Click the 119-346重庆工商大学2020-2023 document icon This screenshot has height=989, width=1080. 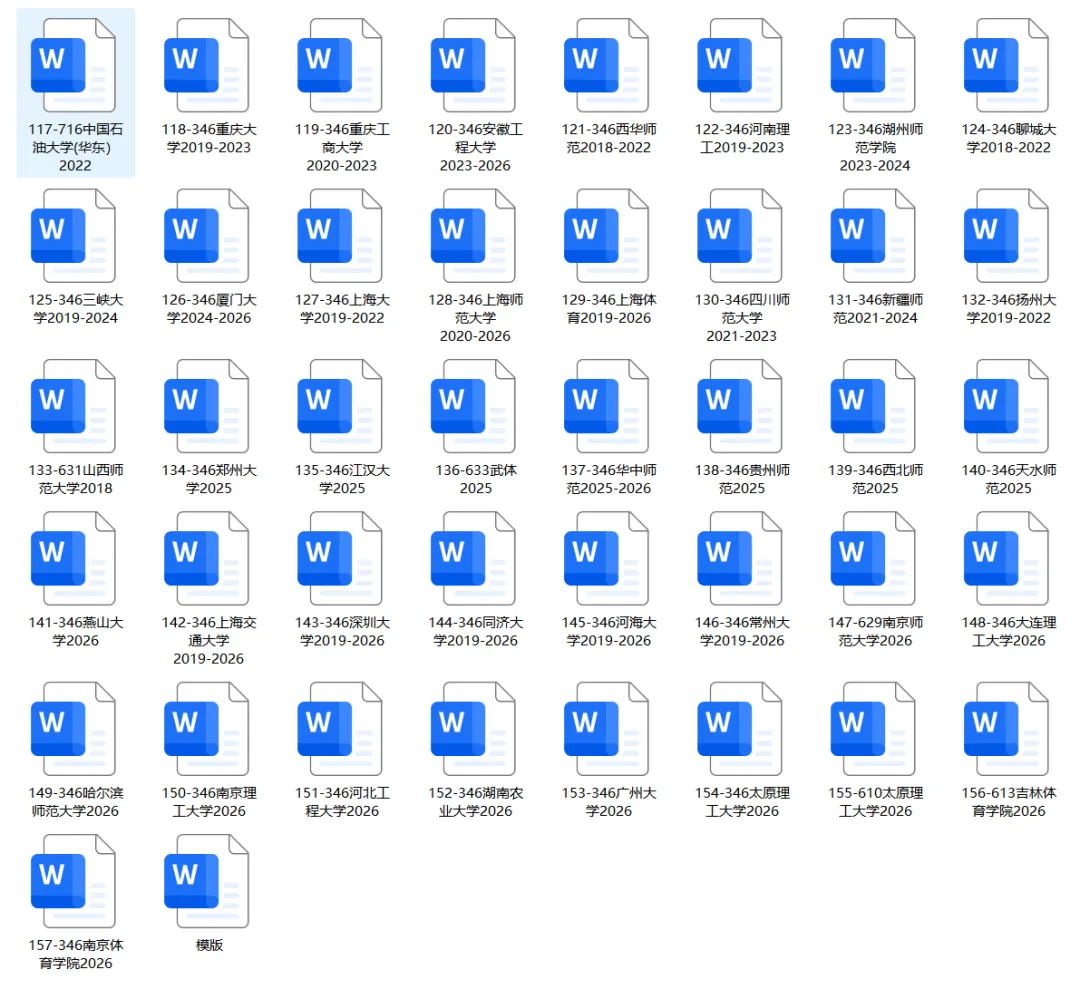(x=340, y=65)
